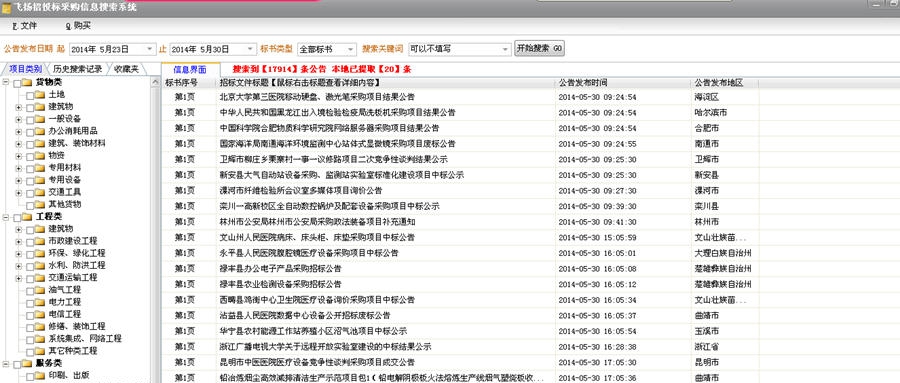Click the folder icon of 市政建设工程

pyautogui.click(x=40, y=241)
